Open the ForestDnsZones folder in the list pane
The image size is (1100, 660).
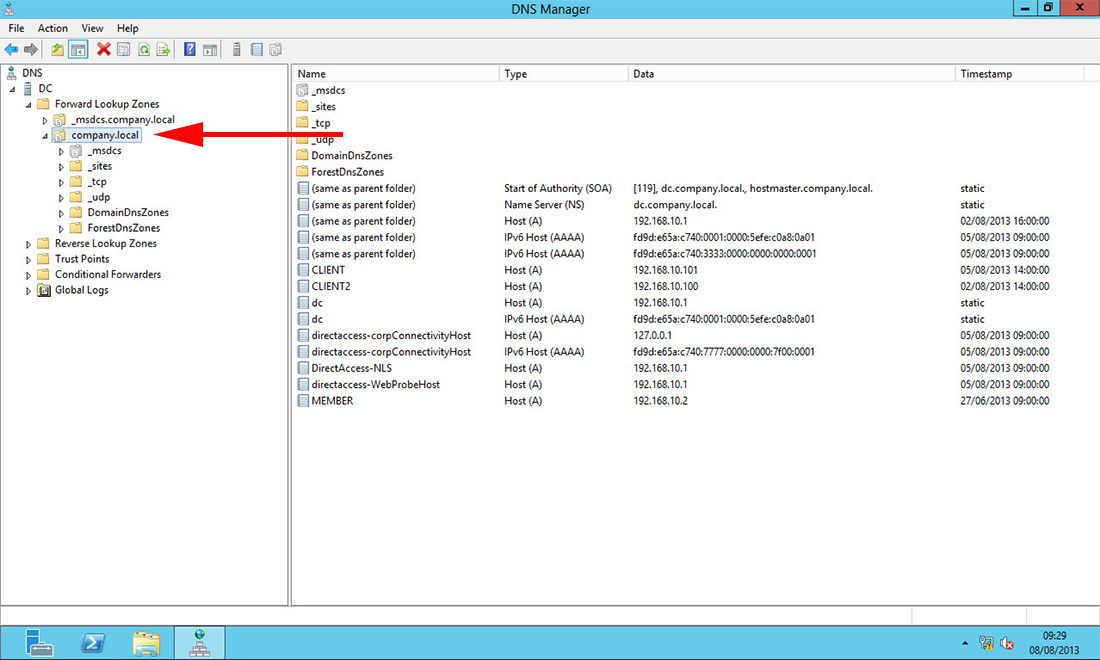click(x=340, y=172)
